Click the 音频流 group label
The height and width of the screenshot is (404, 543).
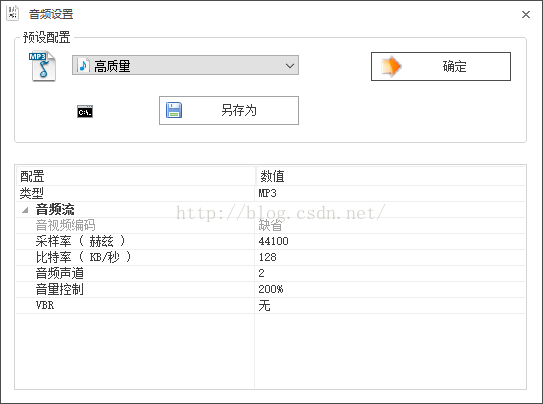click(x=55, y=209)
